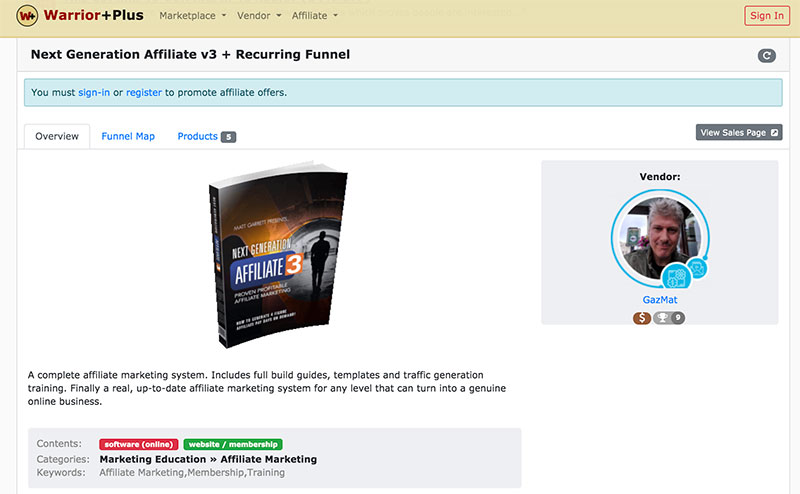Click the small blue badge icon beside the vendor avatar
This screenshot has height=494, width=800.
click(x=696, y=267)
